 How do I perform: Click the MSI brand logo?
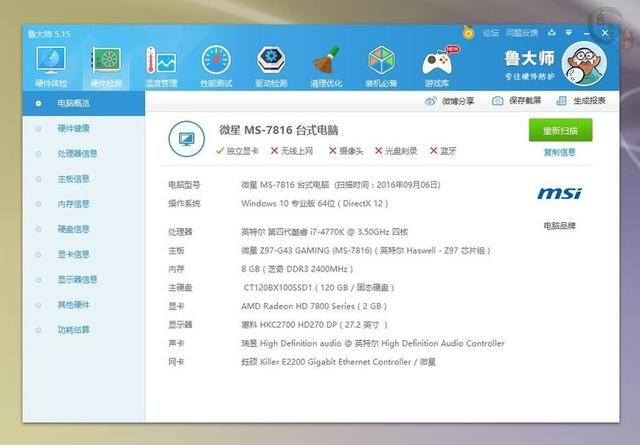point(560,193)
